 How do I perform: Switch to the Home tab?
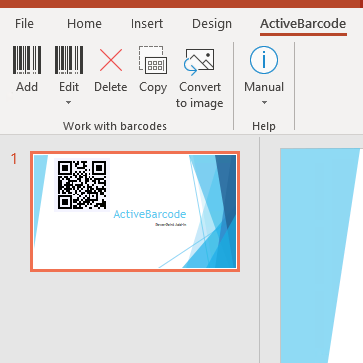(84, 24)
